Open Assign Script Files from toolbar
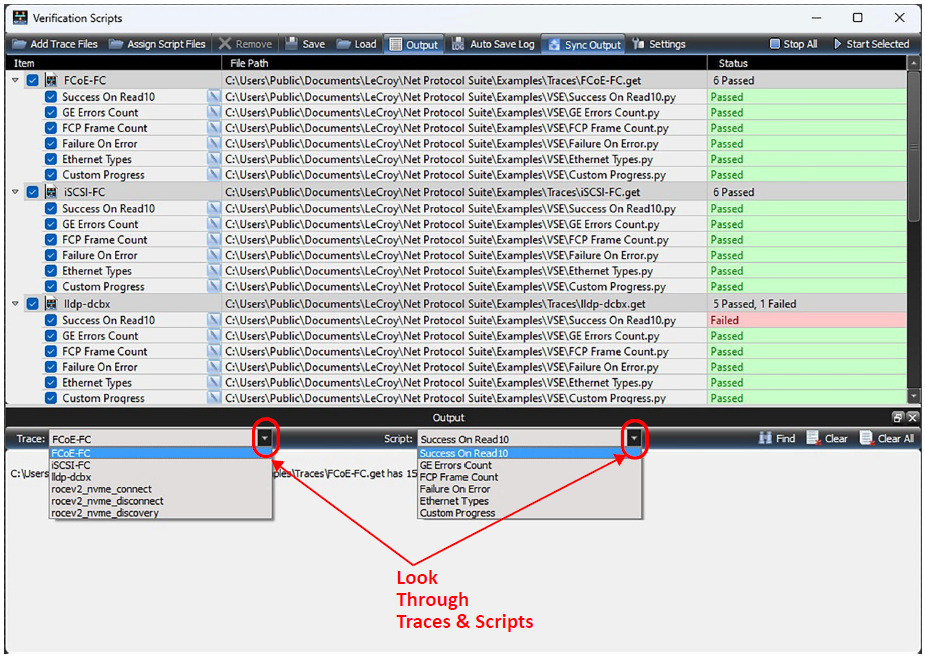The height and width of the screenshot is (657, 925). coord(116,44)
